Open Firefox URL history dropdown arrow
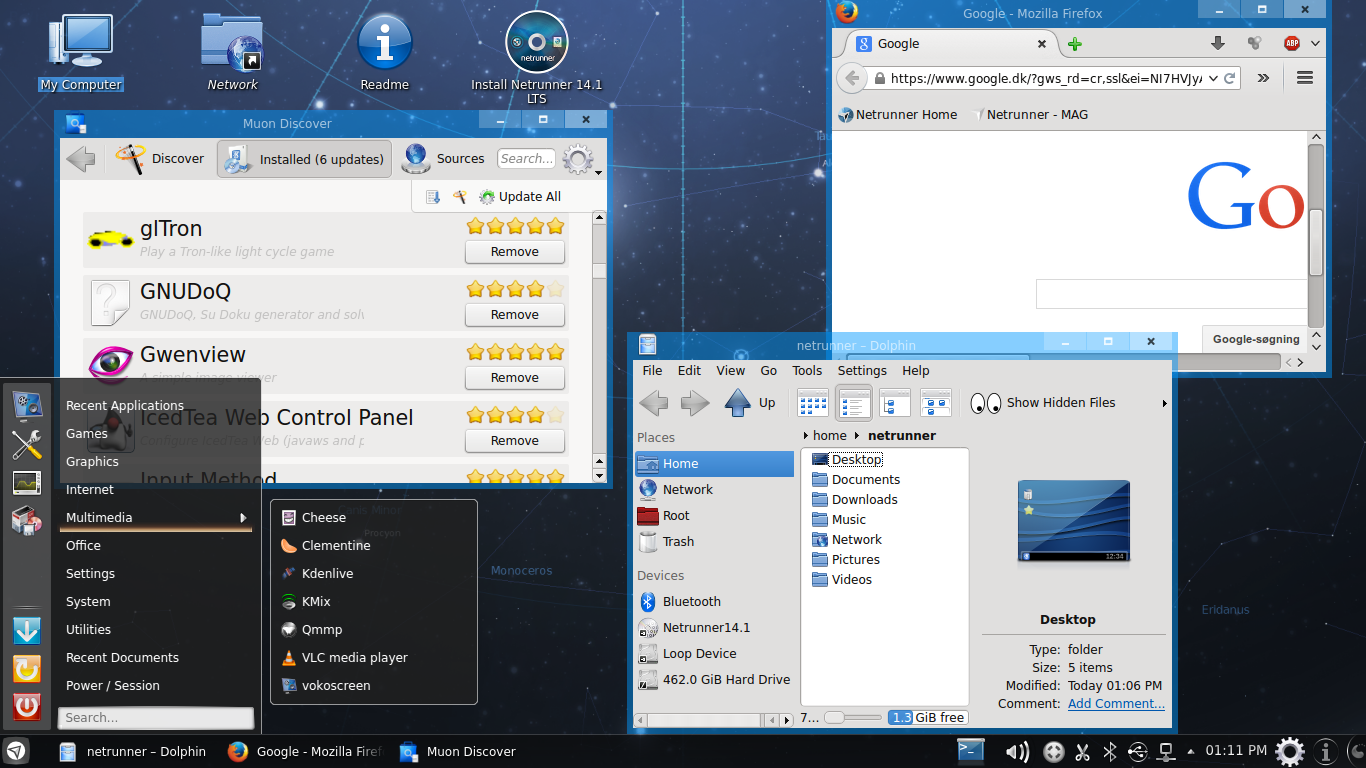Image resolution: width=1366 pixels, height=768 pixels. coord(1213,78)
